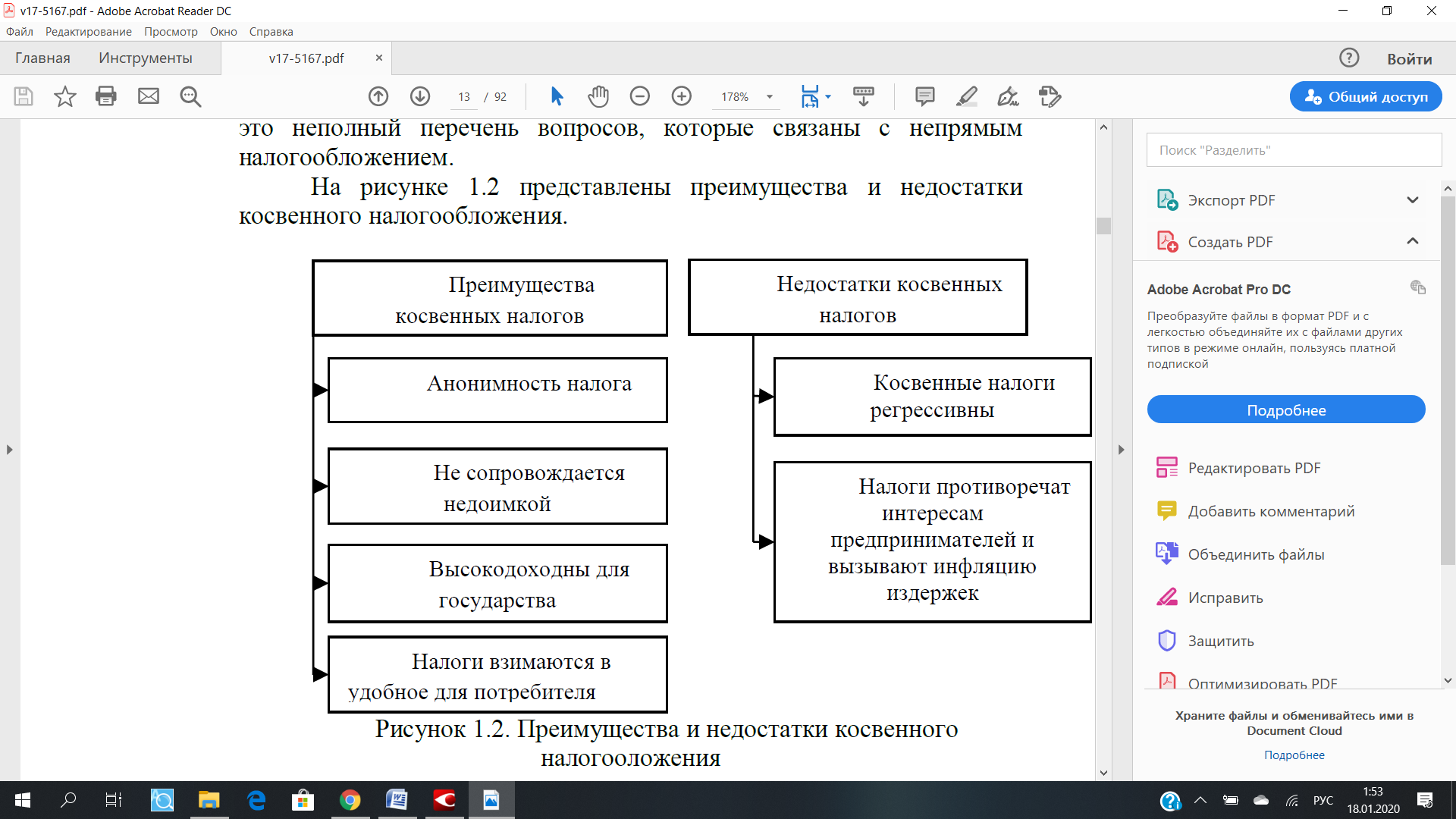
Task: Open the 178% zoom level dropdown
Action: pyautogui.click(x=770, y=97)
